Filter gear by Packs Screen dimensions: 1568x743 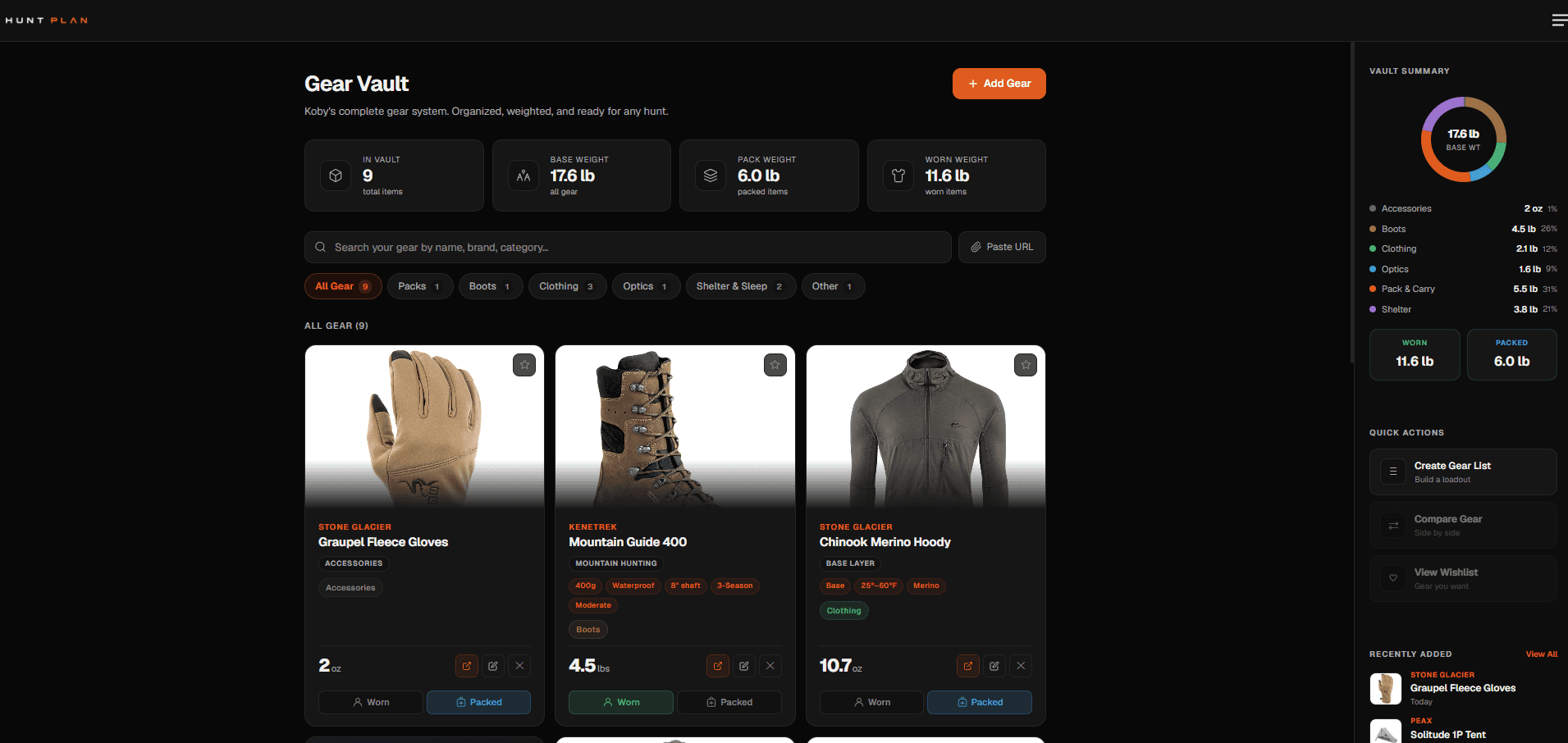click(420, 286)
